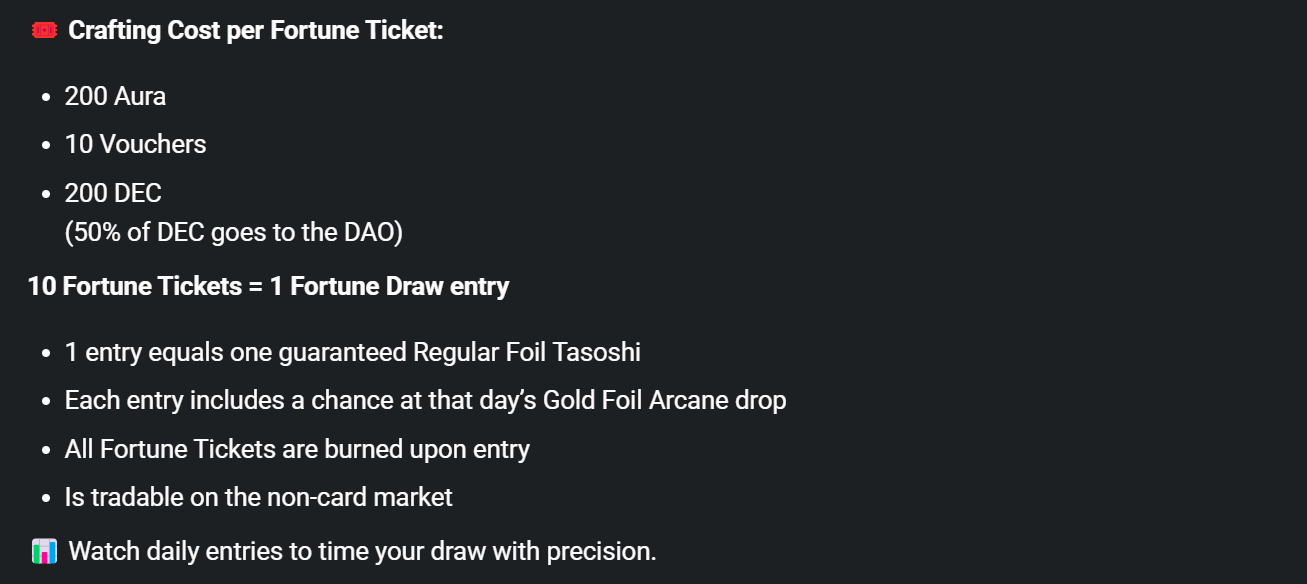Click the bullet before 200 DEC
The height and width of the screenshot is (584, 1307).
46,194
